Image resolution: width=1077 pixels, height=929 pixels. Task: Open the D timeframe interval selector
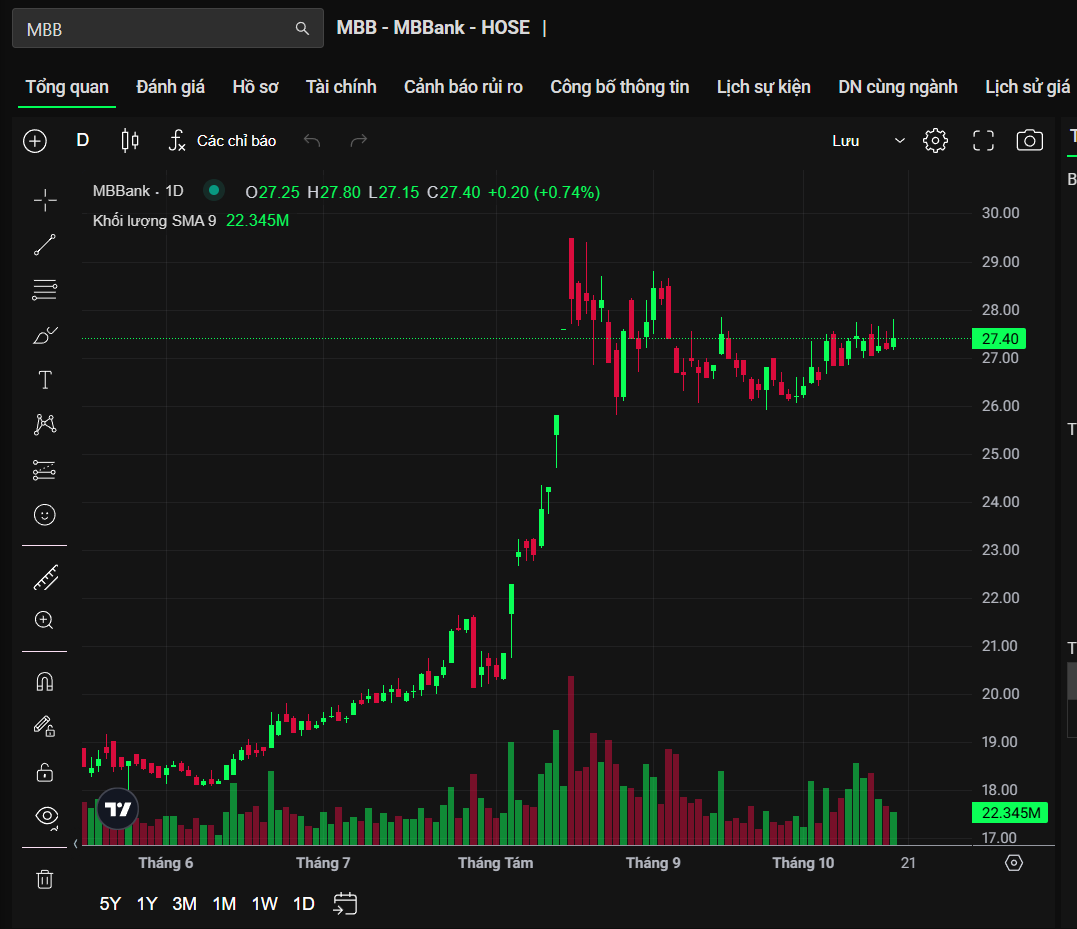coord(83,141)
